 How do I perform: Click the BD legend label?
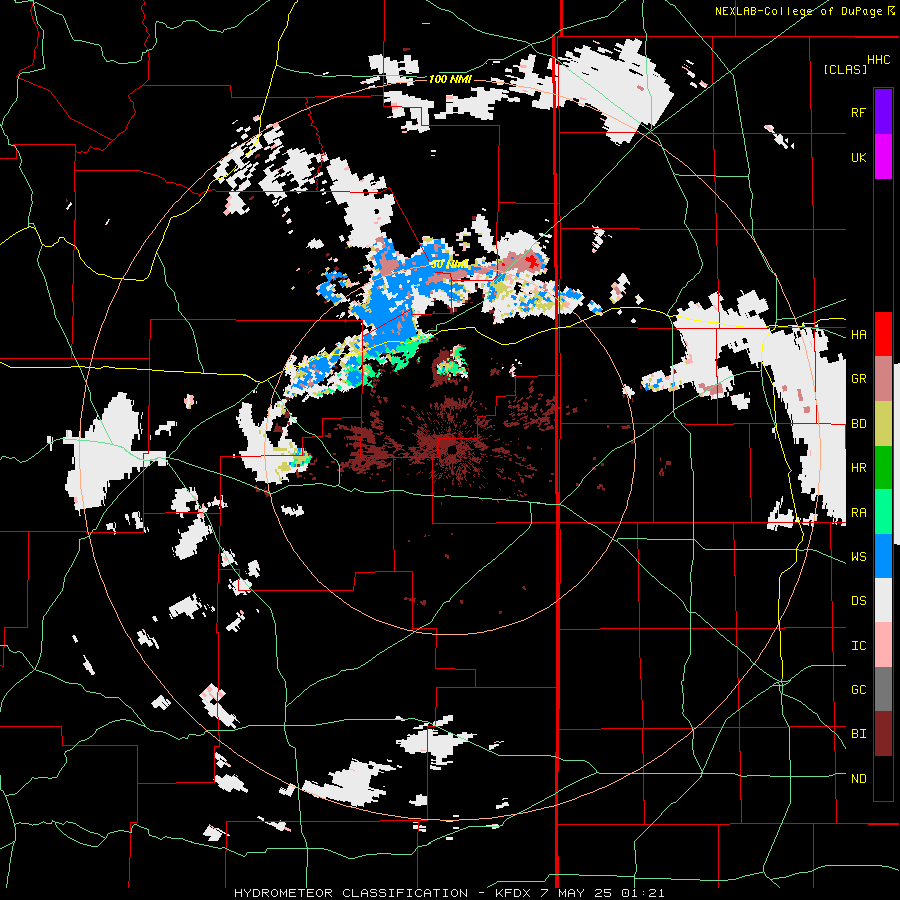pyautogui.click(x=858, y=424)
